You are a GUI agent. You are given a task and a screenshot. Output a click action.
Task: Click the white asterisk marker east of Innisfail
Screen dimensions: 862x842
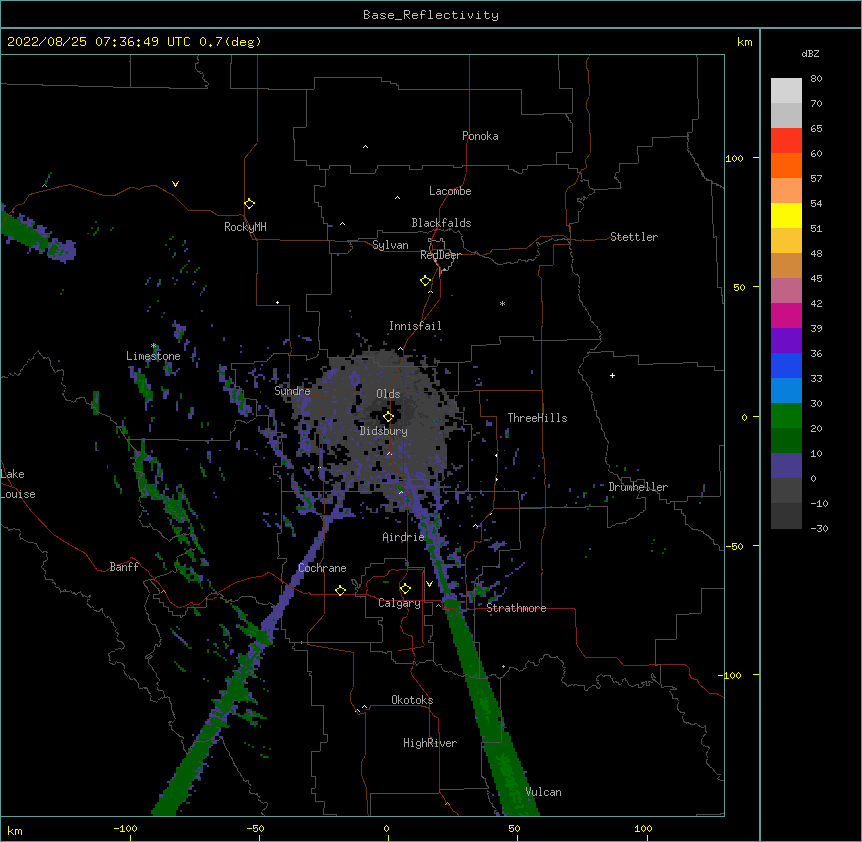(x=502, y=303)
